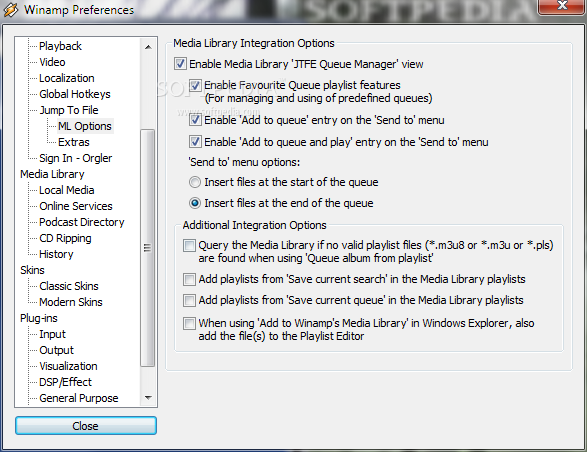Select Playback in the preferences tree

pos(60,46)
